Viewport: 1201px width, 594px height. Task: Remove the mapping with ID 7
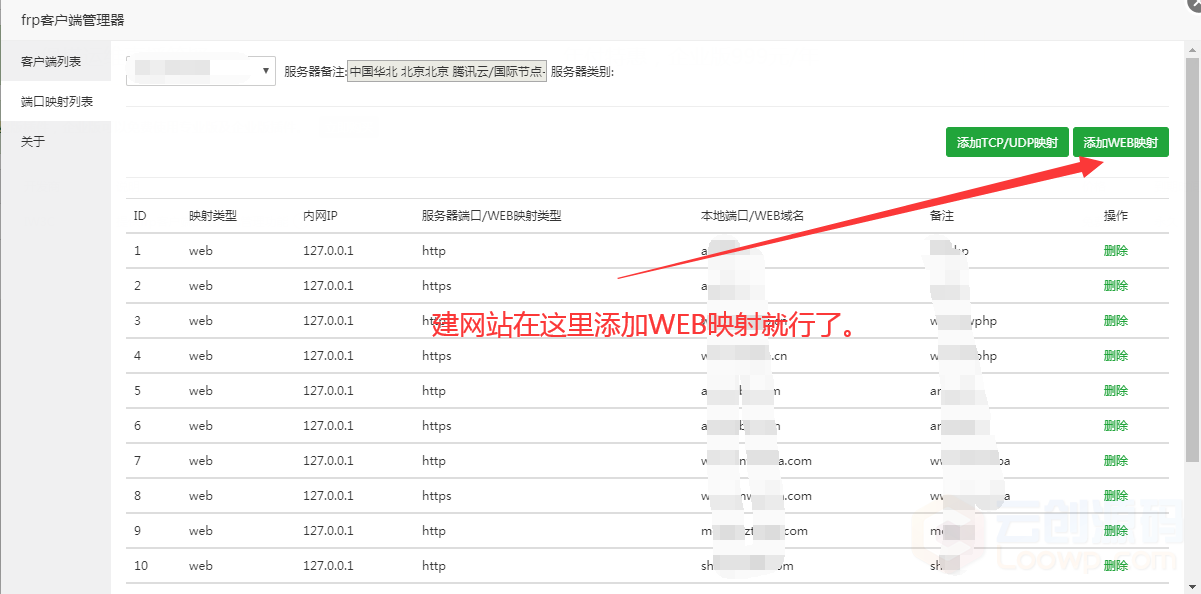(1115, 461)
